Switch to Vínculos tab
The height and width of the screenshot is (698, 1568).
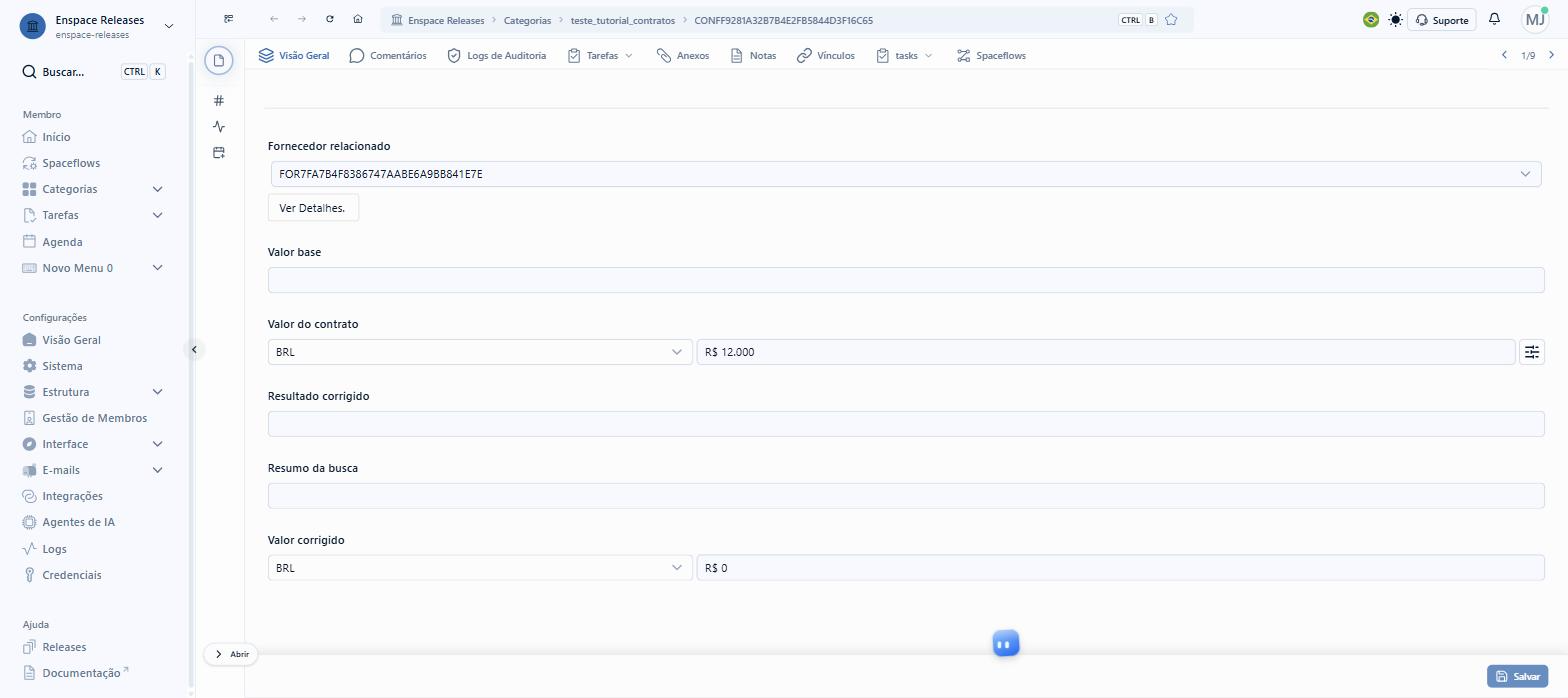click(x=826, y=56)
